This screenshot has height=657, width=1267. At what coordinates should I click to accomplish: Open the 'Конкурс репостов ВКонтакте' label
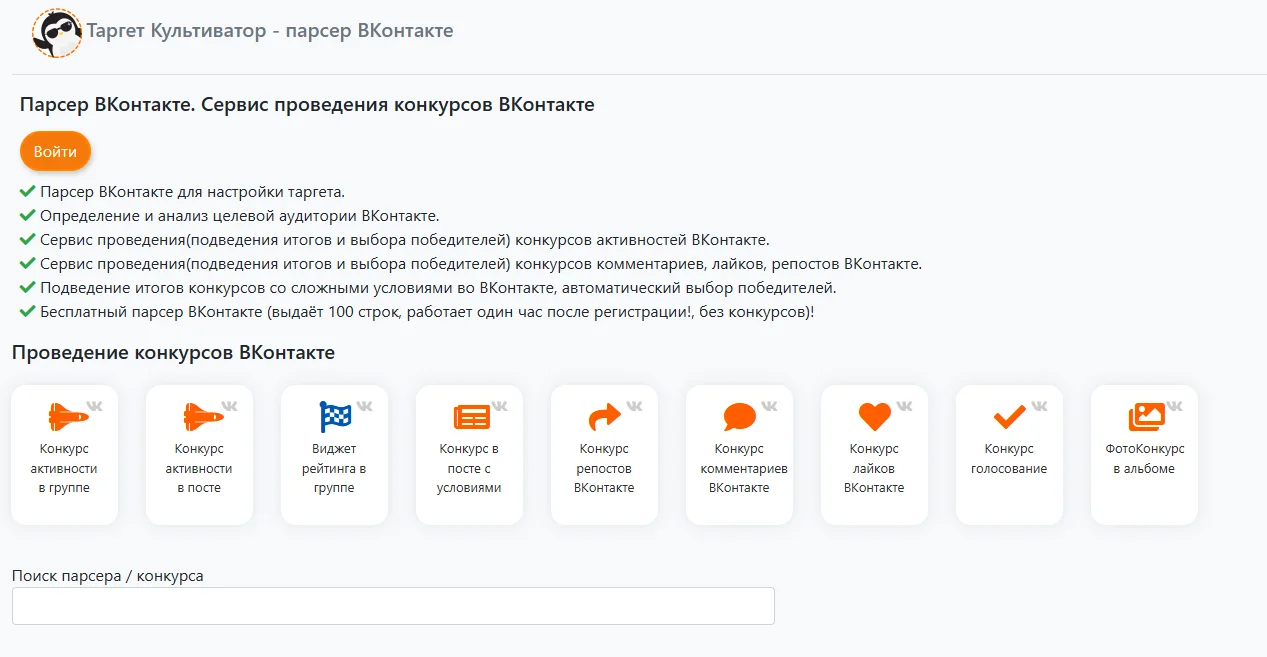coord(604,468)
